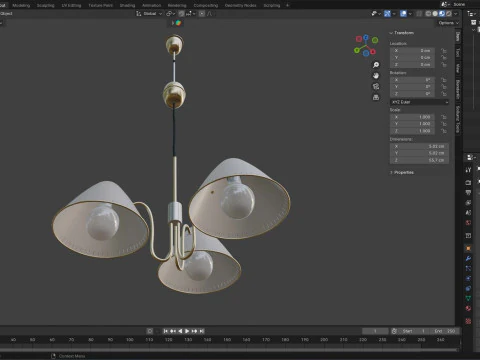Viewport: 480px width, 360px height.
Task: Click the red X axis ball on navigation gizmo
Action: [373, 52]
